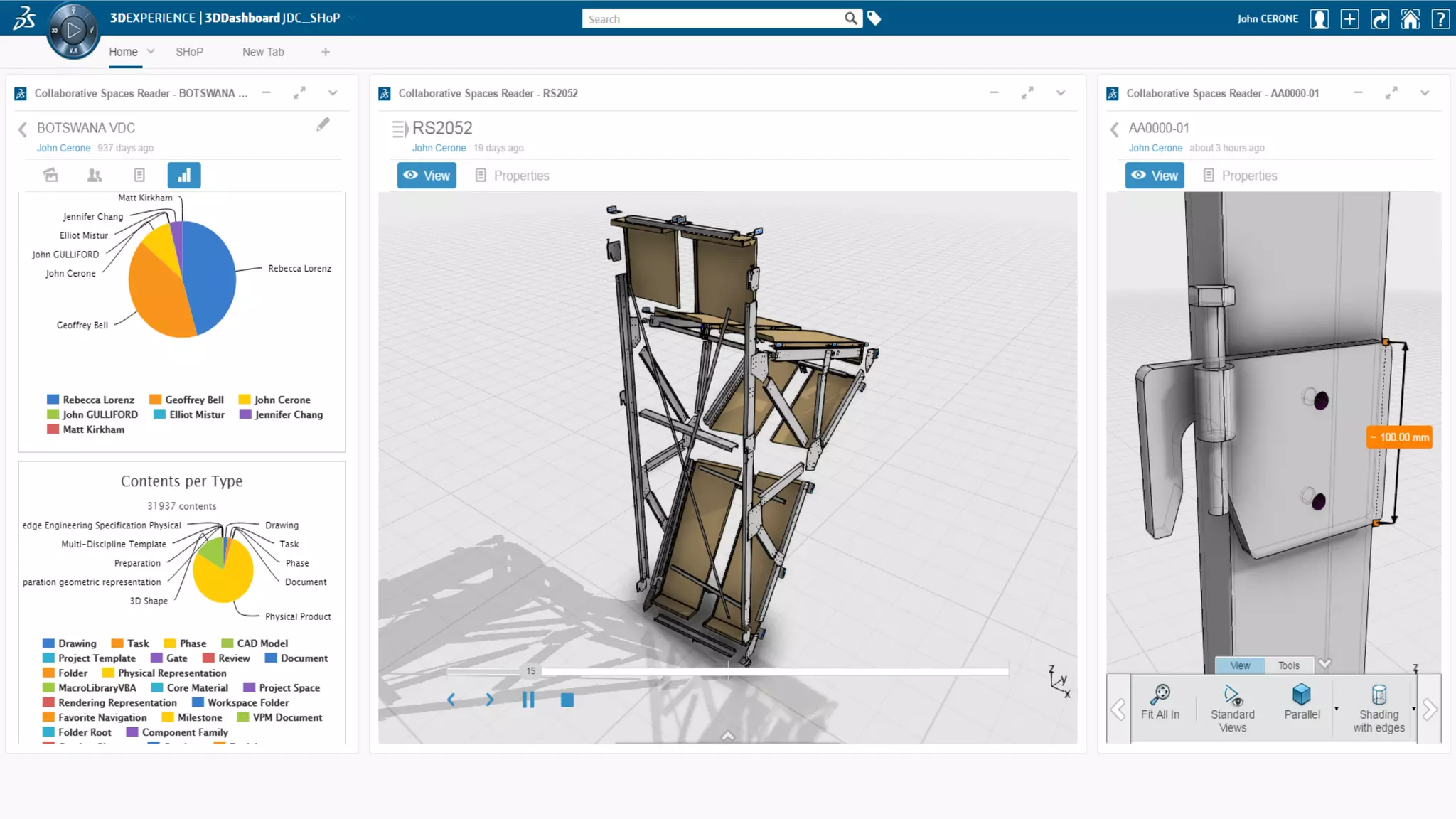Open the home icon in top bar
The height and width of the screenshot is (819, 1456).
tap(1410, 18)
